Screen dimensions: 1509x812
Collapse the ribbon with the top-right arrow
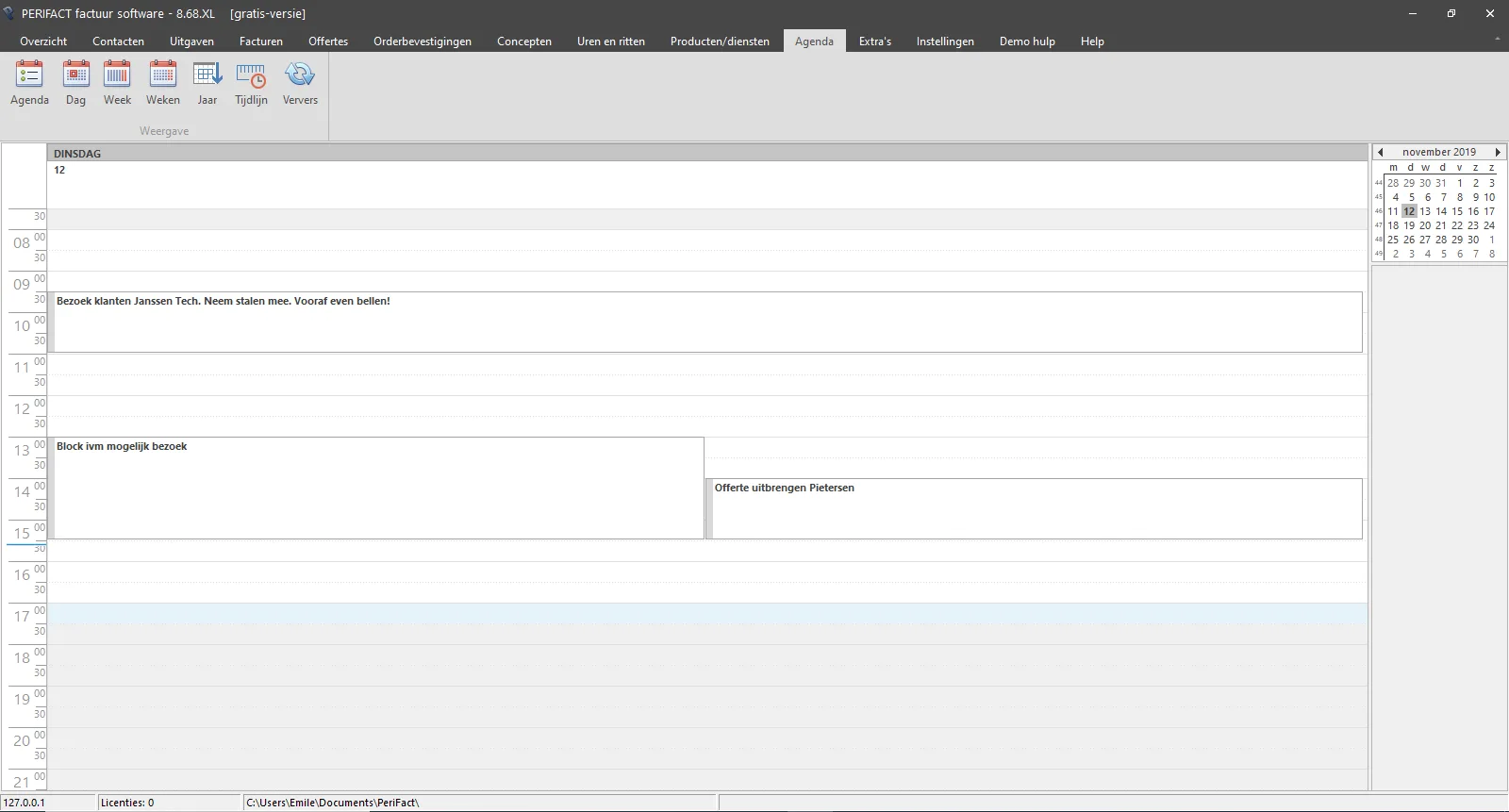[x=1498, y=40]
